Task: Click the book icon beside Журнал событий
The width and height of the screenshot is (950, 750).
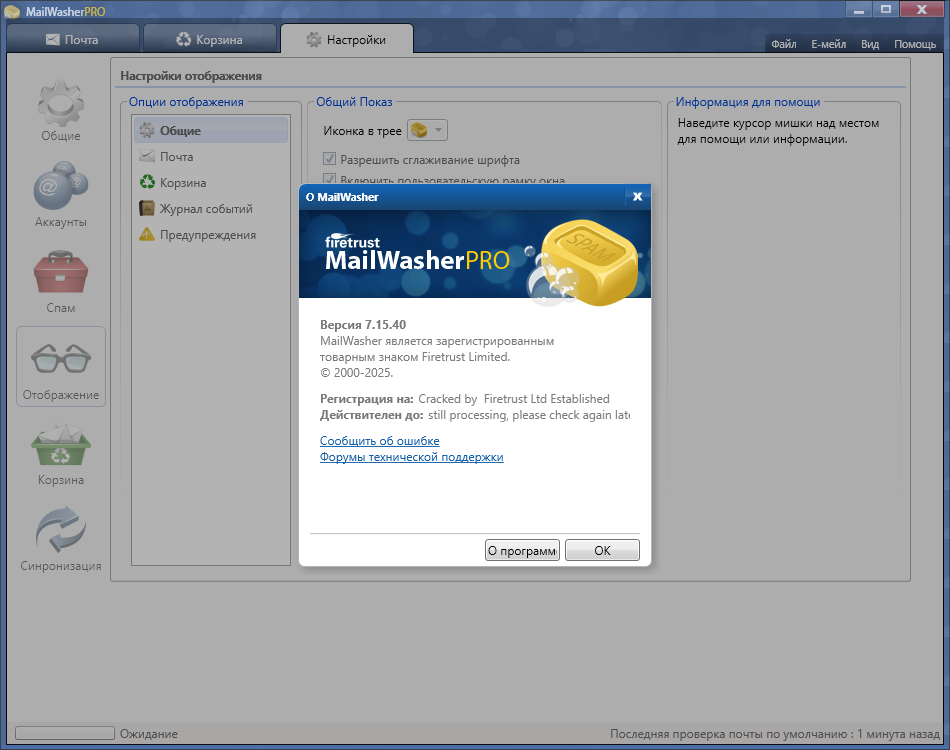Action: [x=147, y=208]
